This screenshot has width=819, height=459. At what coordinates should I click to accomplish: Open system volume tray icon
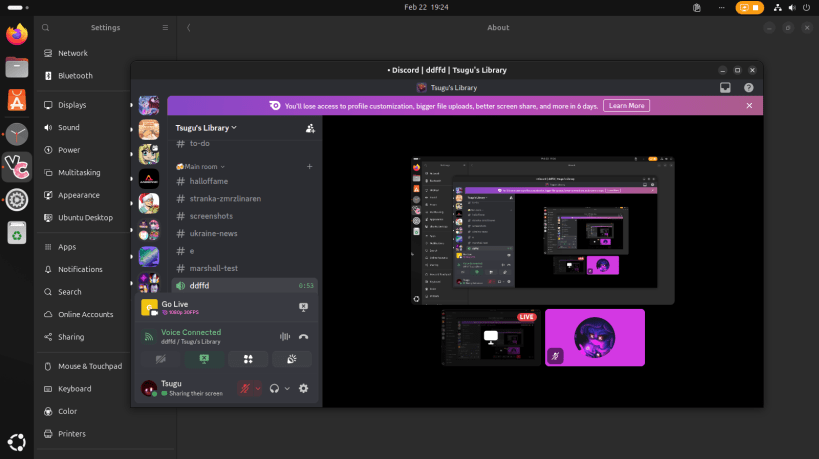pos(792,7)
